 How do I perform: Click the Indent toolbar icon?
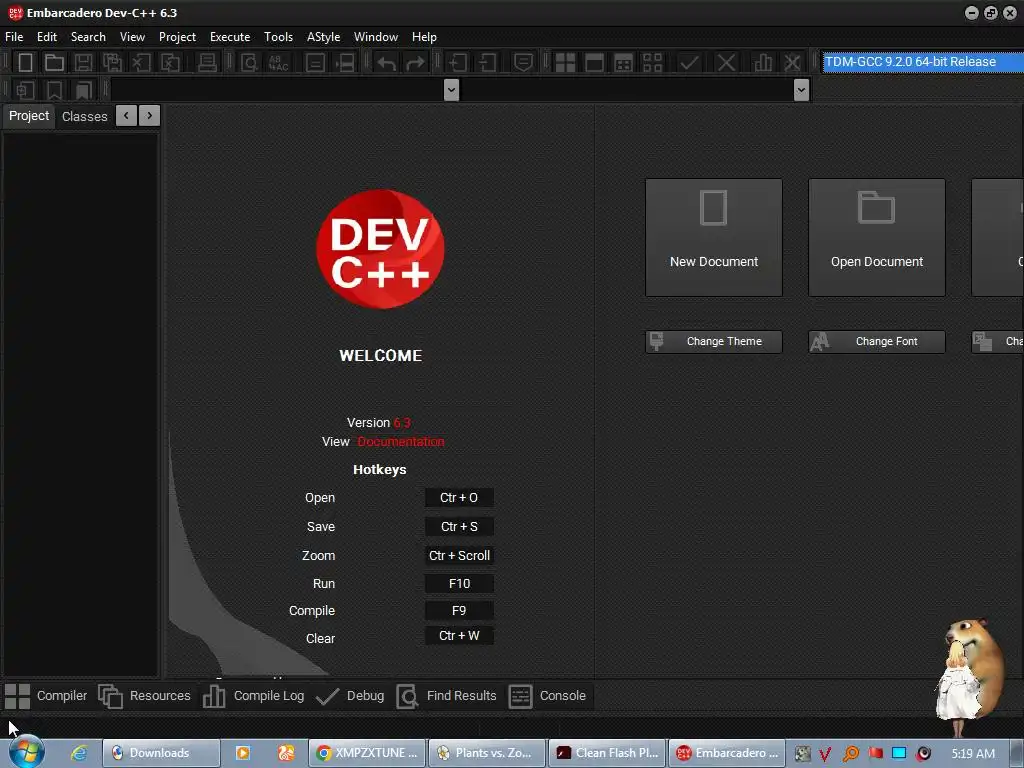457,63
